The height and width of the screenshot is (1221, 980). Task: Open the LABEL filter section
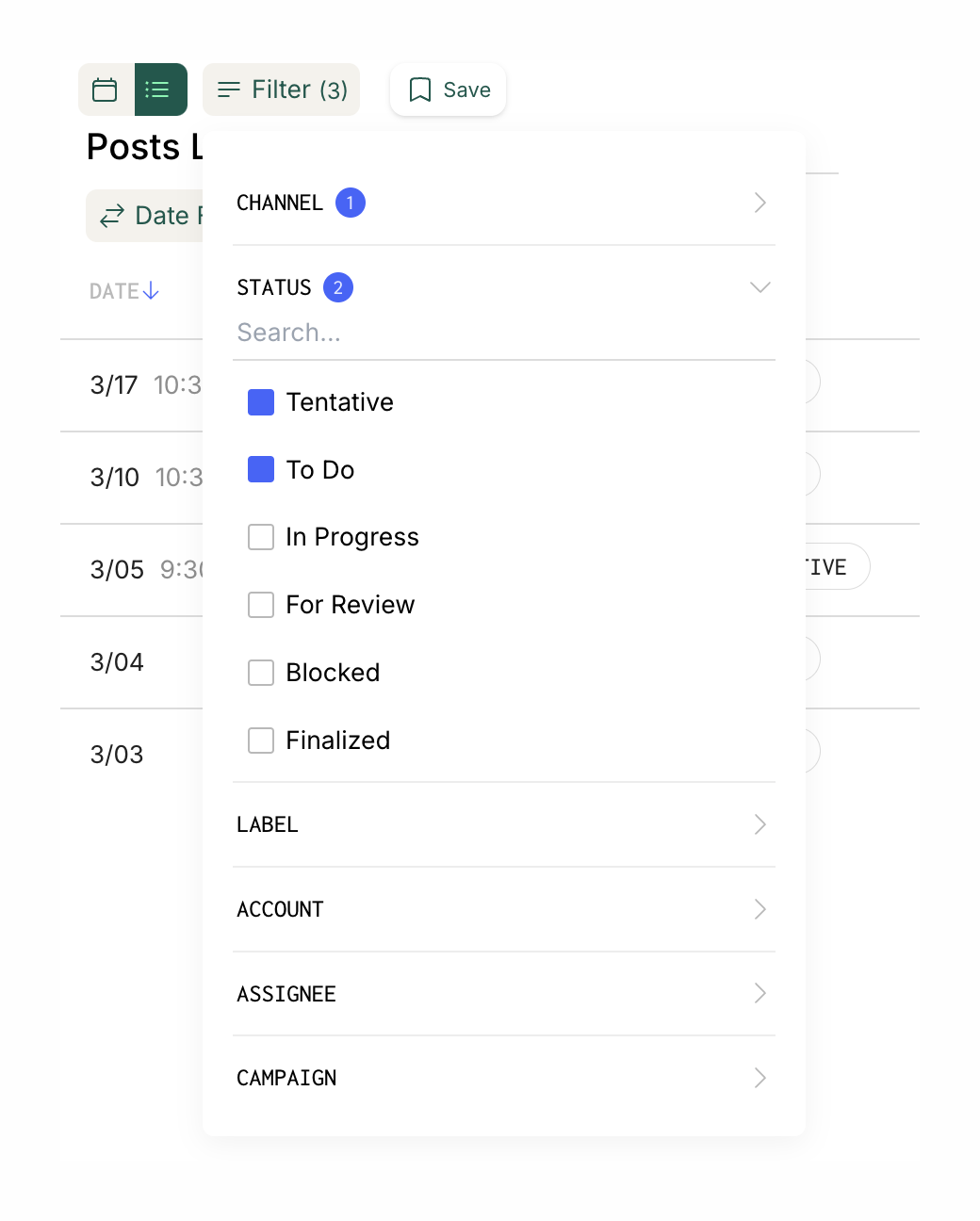click(x=759, y=824)
